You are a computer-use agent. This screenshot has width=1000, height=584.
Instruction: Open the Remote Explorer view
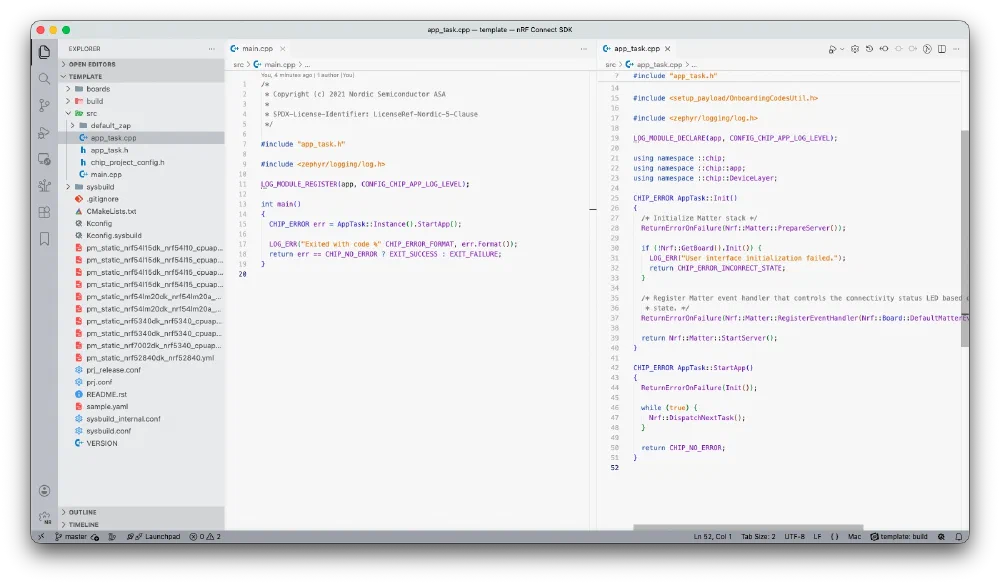[44, 159]
